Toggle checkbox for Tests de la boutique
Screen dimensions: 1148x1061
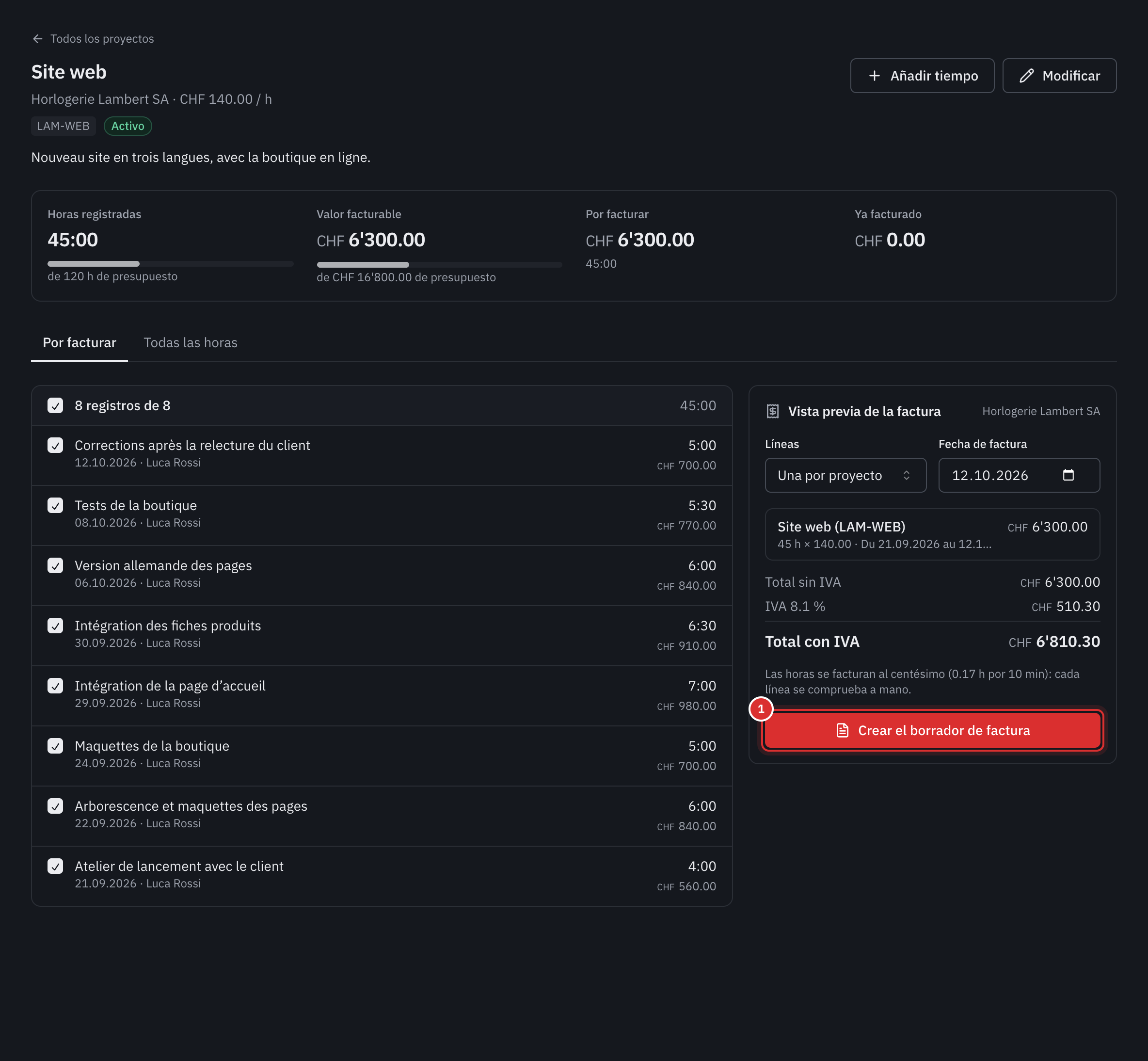coord(55,505)
